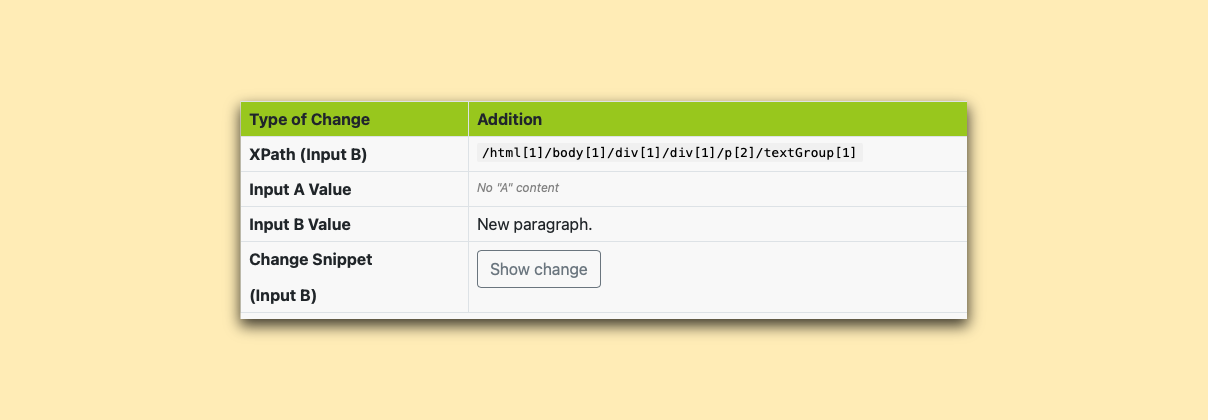Click the word "content" in Input A value
1208x420 pixels.
click(x=539, y=188)
